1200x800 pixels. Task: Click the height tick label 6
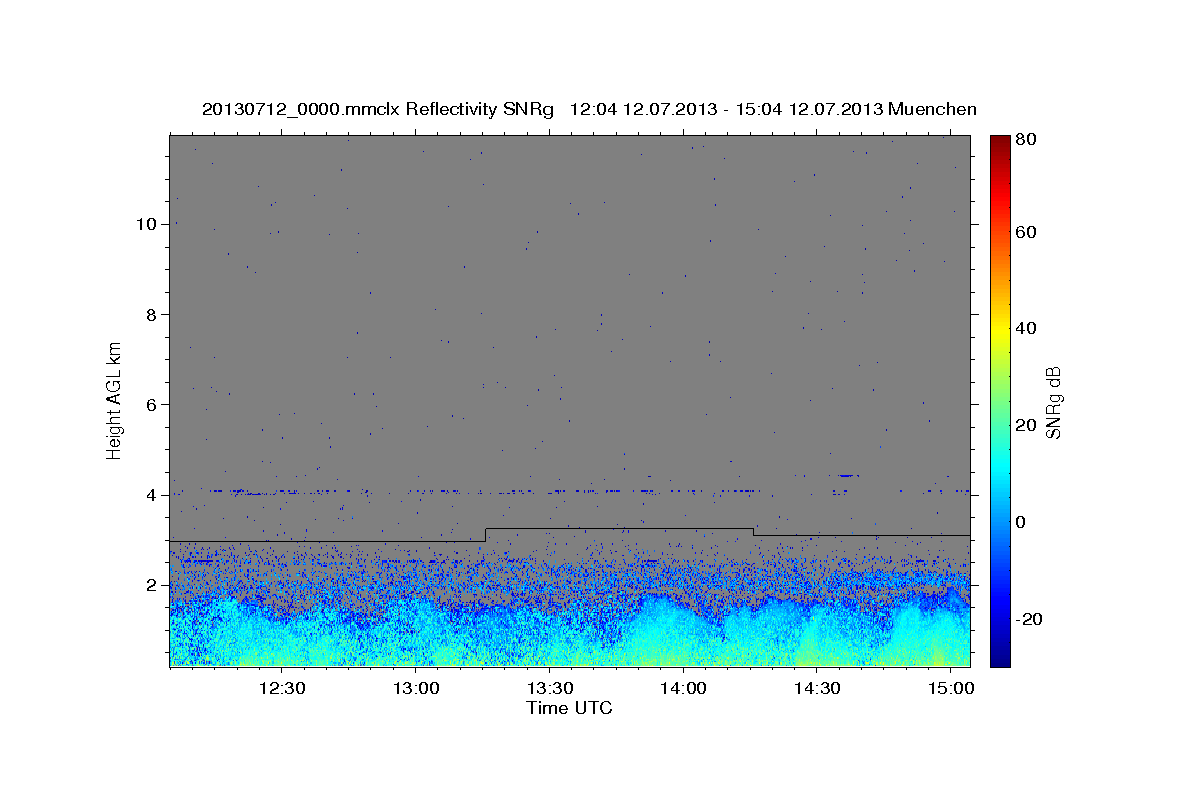click(152, 404)
